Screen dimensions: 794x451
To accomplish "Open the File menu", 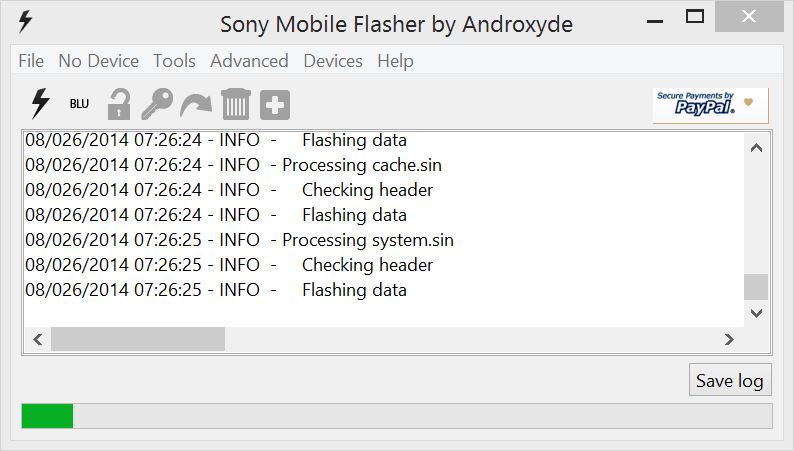I will point(31,61).
